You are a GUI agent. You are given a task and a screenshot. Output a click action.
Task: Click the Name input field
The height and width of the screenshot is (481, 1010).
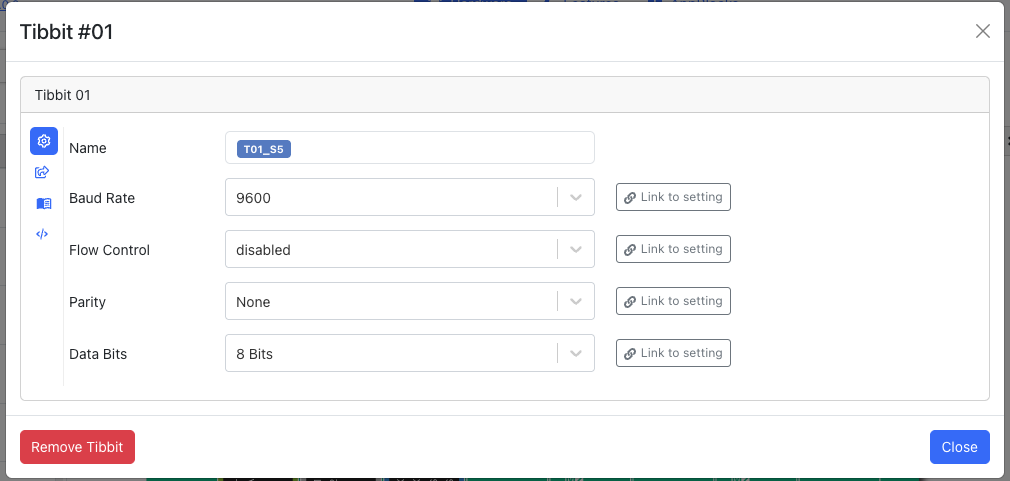pyautogui.click(x=410, y=147)
